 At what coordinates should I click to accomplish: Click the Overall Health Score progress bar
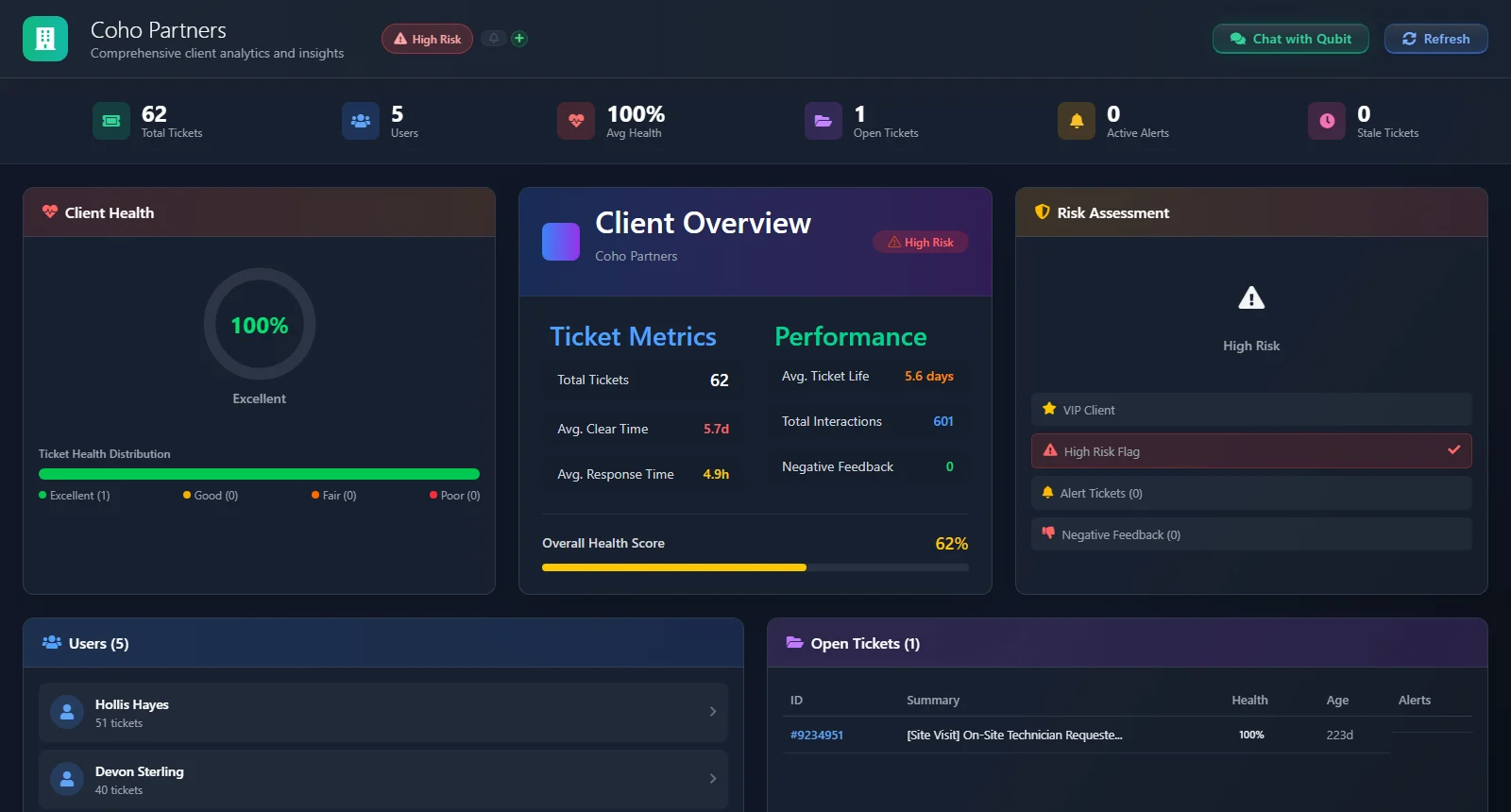(x=755, y=567)
